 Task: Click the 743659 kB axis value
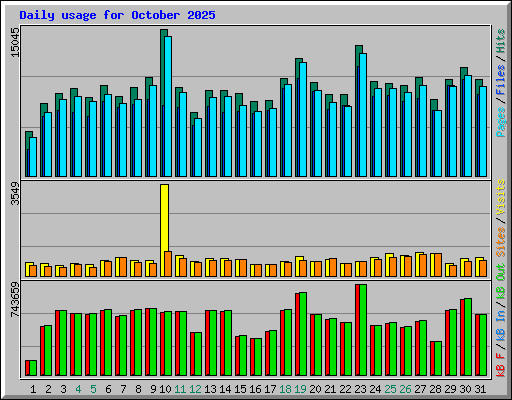tap(15, 299)
